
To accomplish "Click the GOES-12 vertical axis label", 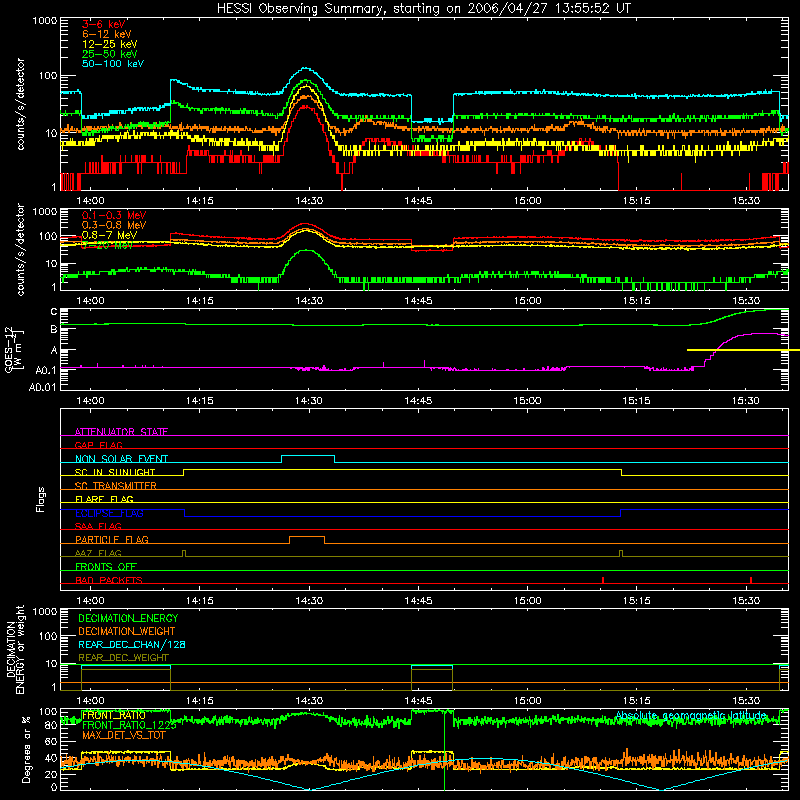I will 14,349.
